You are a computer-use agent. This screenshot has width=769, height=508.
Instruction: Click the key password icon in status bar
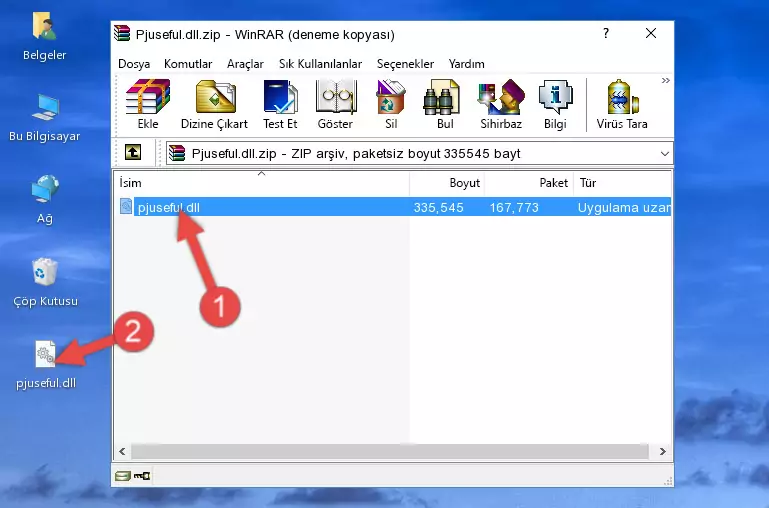tap(142, 476)
